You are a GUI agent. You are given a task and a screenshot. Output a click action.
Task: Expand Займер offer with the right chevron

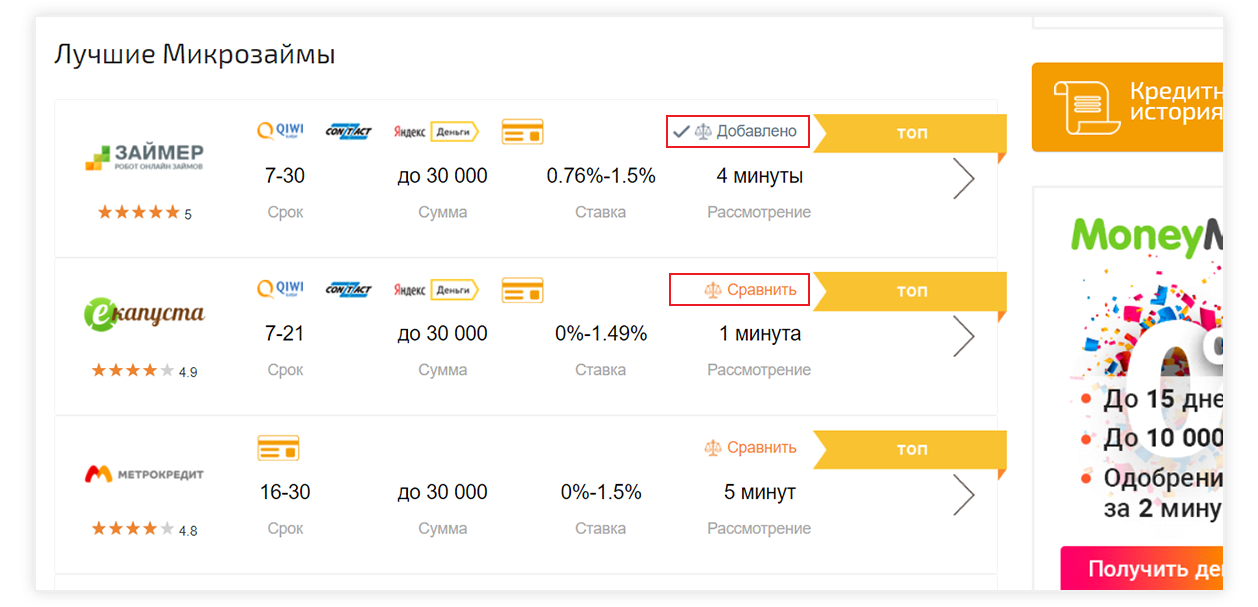click(963, 179)
